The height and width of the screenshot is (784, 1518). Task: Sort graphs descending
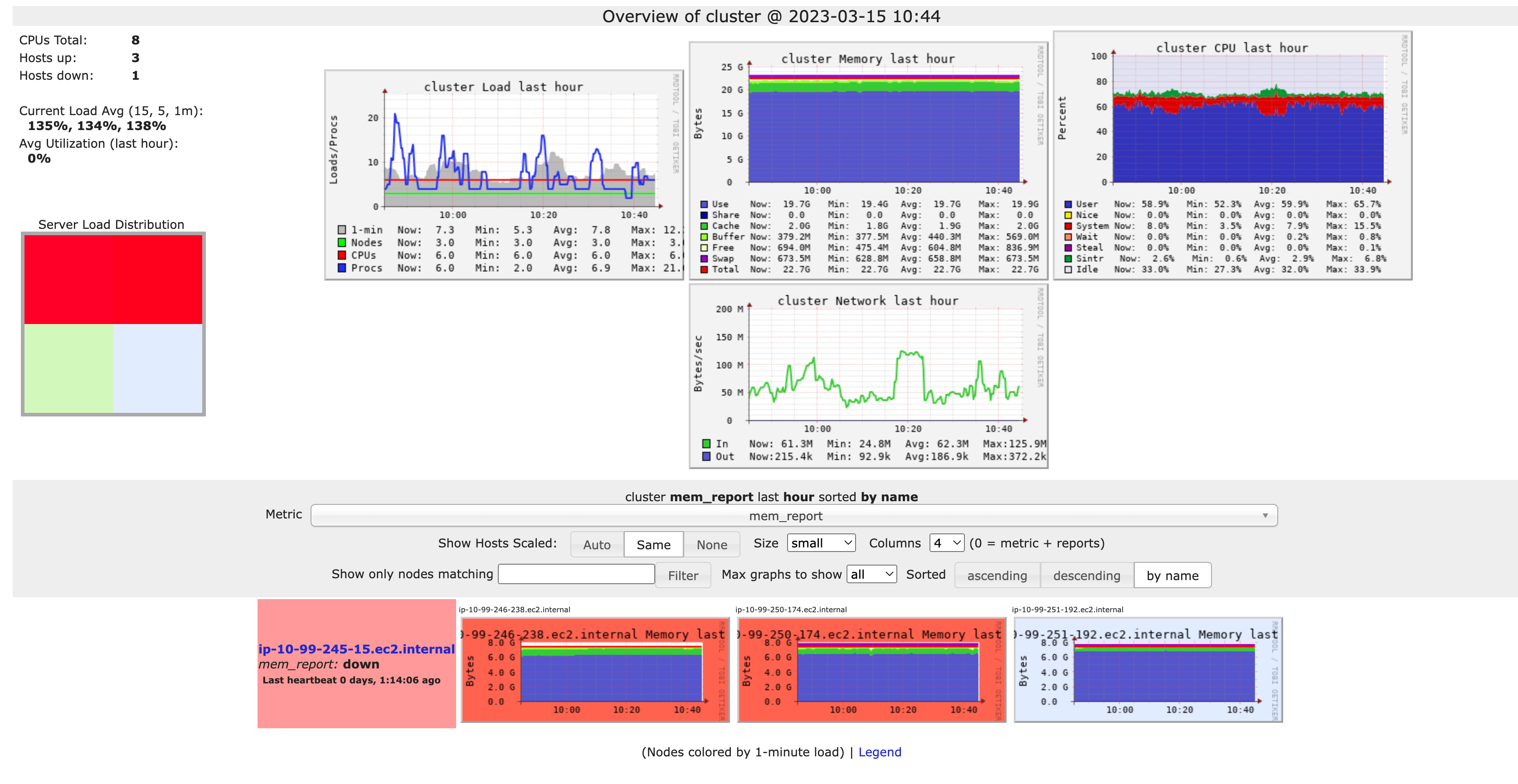coord(1087,576)
